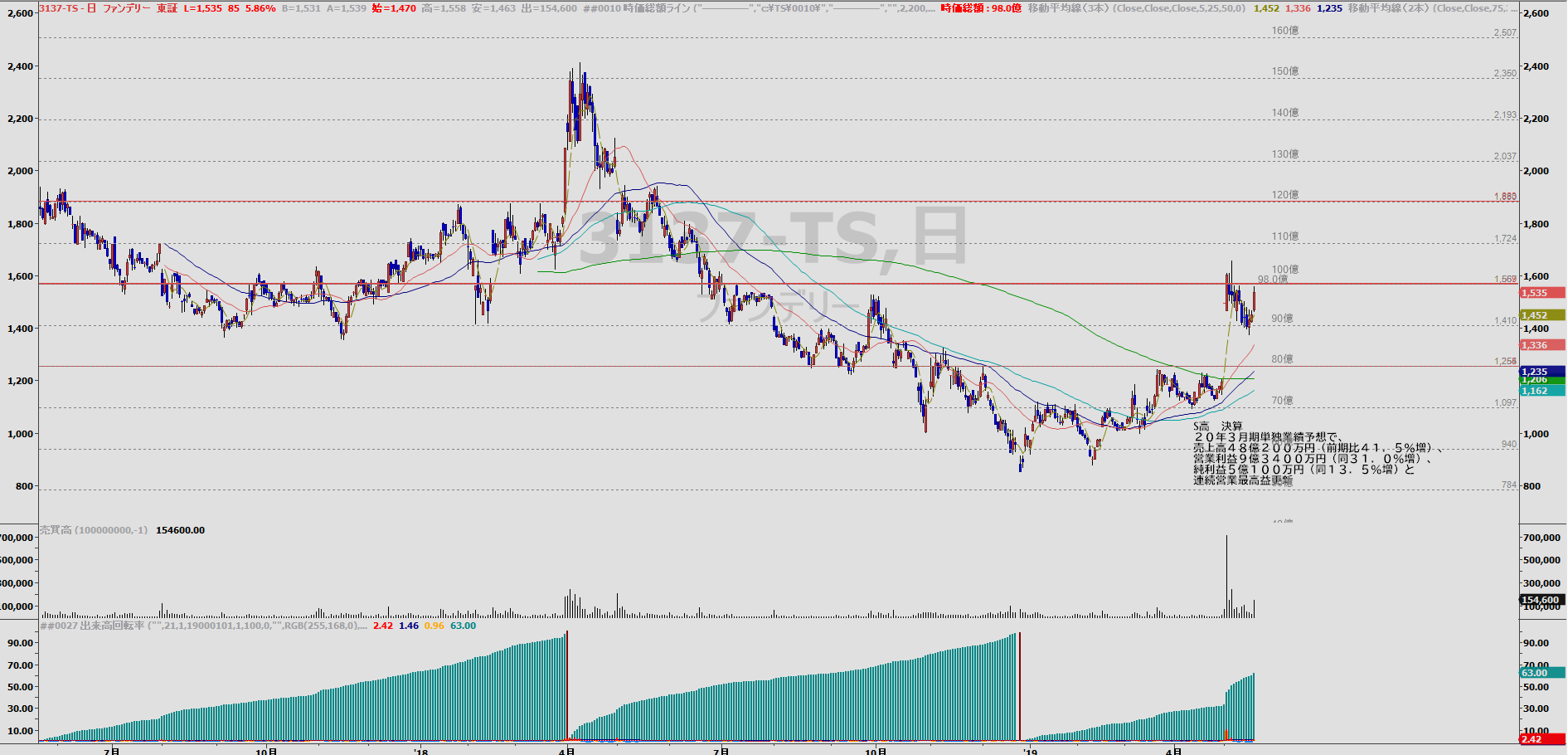This screenshot has width=1568, height=755.
Task: Click the '150億' market cap line label
Action: [1285, 71]
